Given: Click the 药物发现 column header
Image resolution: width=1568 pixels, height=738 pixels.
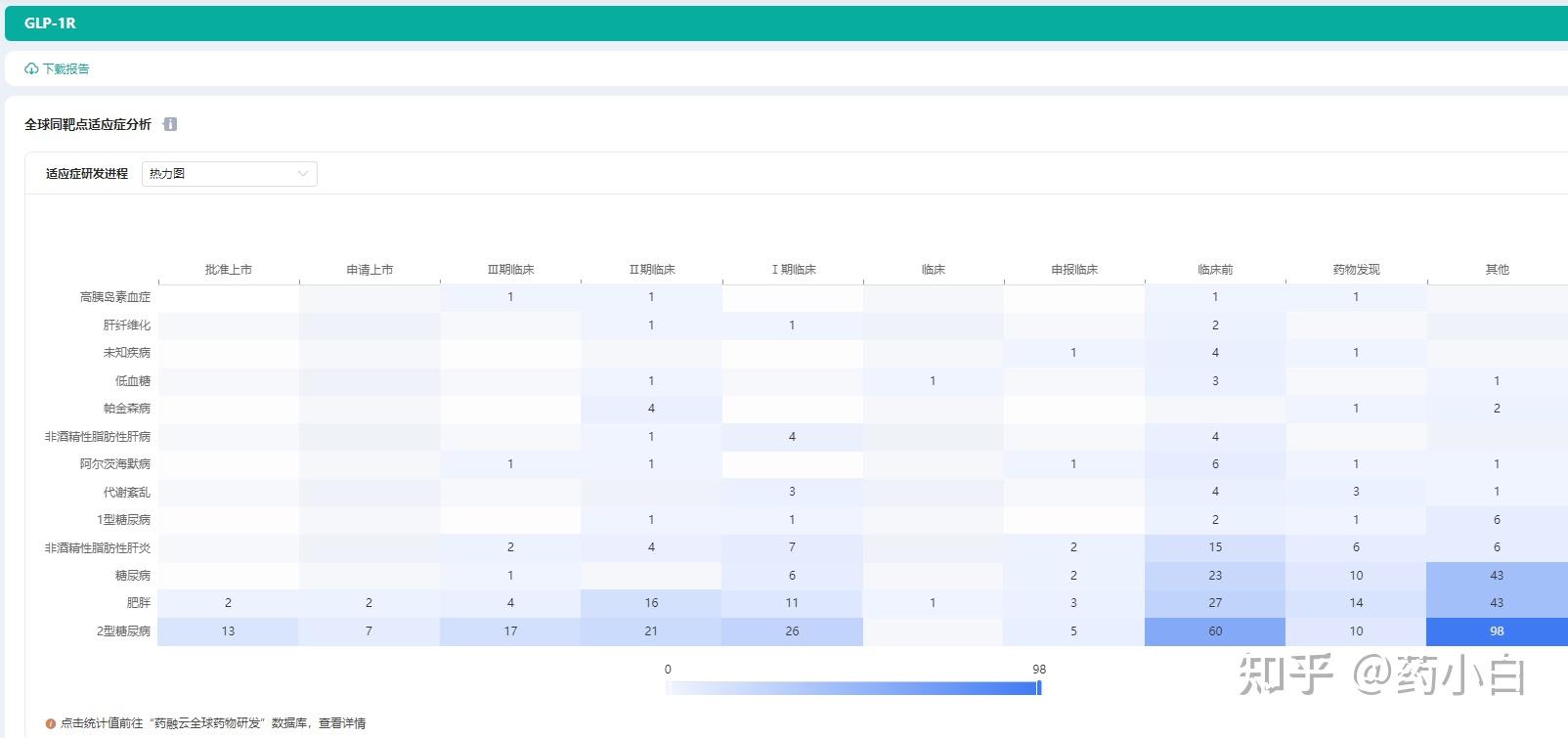Looking at the screenshot, I should 1356,270.
